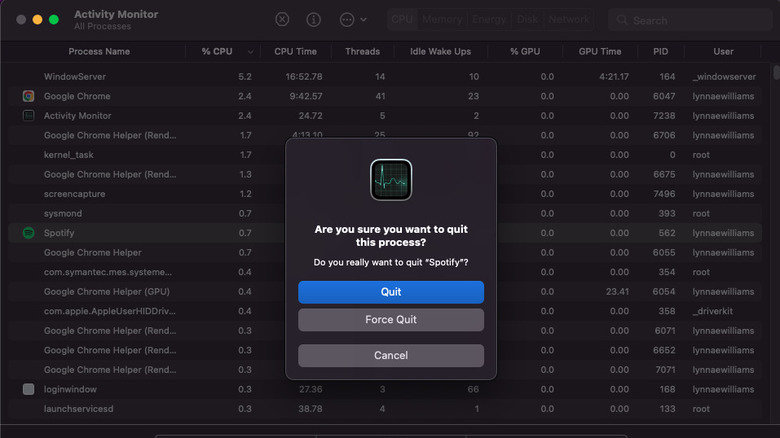Select the Google Chrome Helper (GPU) row
This screenshot has height=438, width=780.
click(385, 292)
